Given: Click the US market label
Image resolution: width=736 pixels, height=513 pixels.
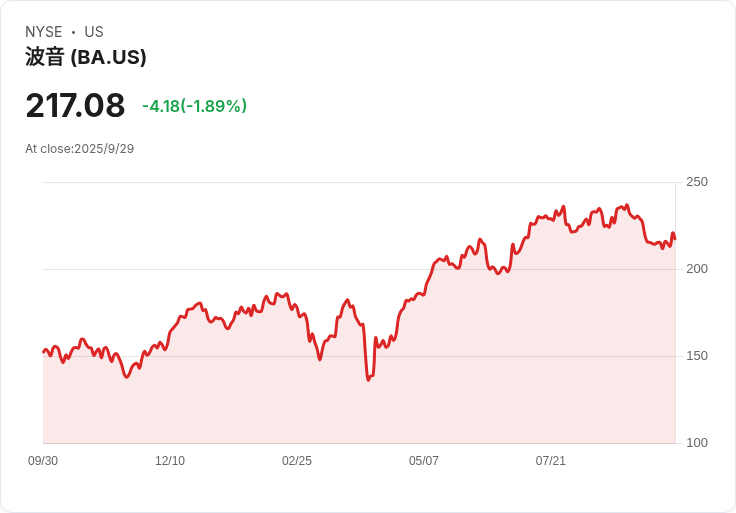Looking at the screenshot, I should (94, 32).
